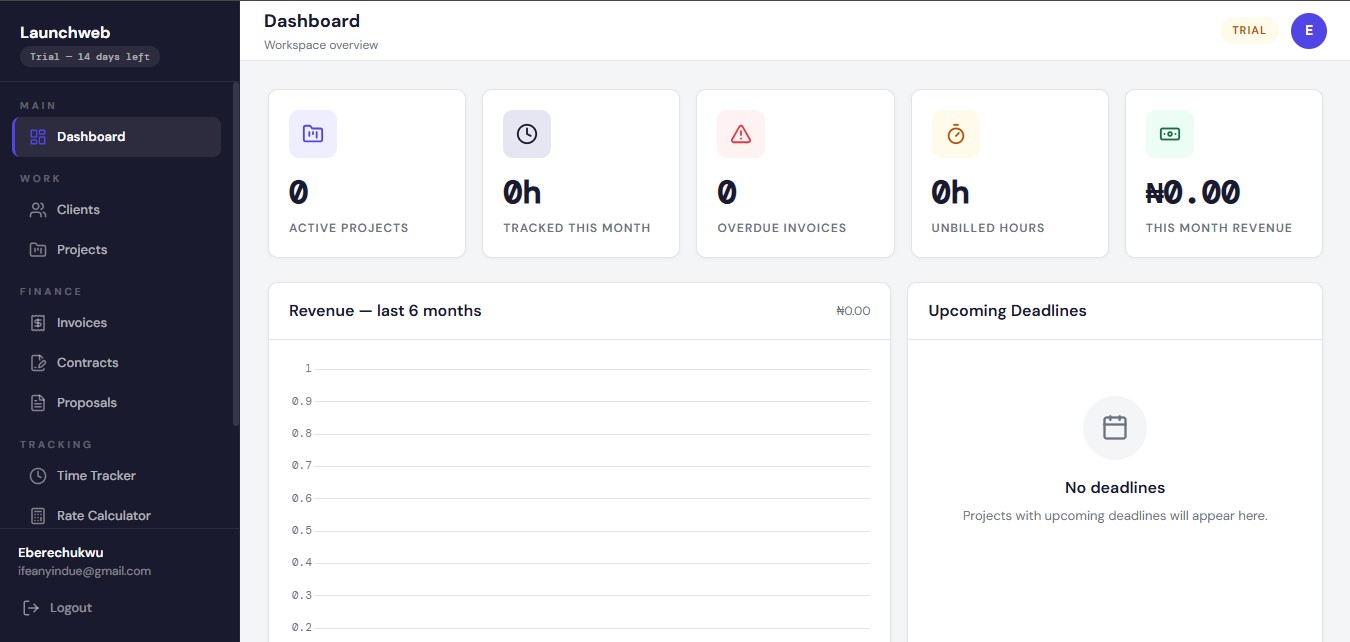Click the Active Projects folder-chart icon
Image resolution: width=1350 pixels, height=642 pixels.
point(313,134)
